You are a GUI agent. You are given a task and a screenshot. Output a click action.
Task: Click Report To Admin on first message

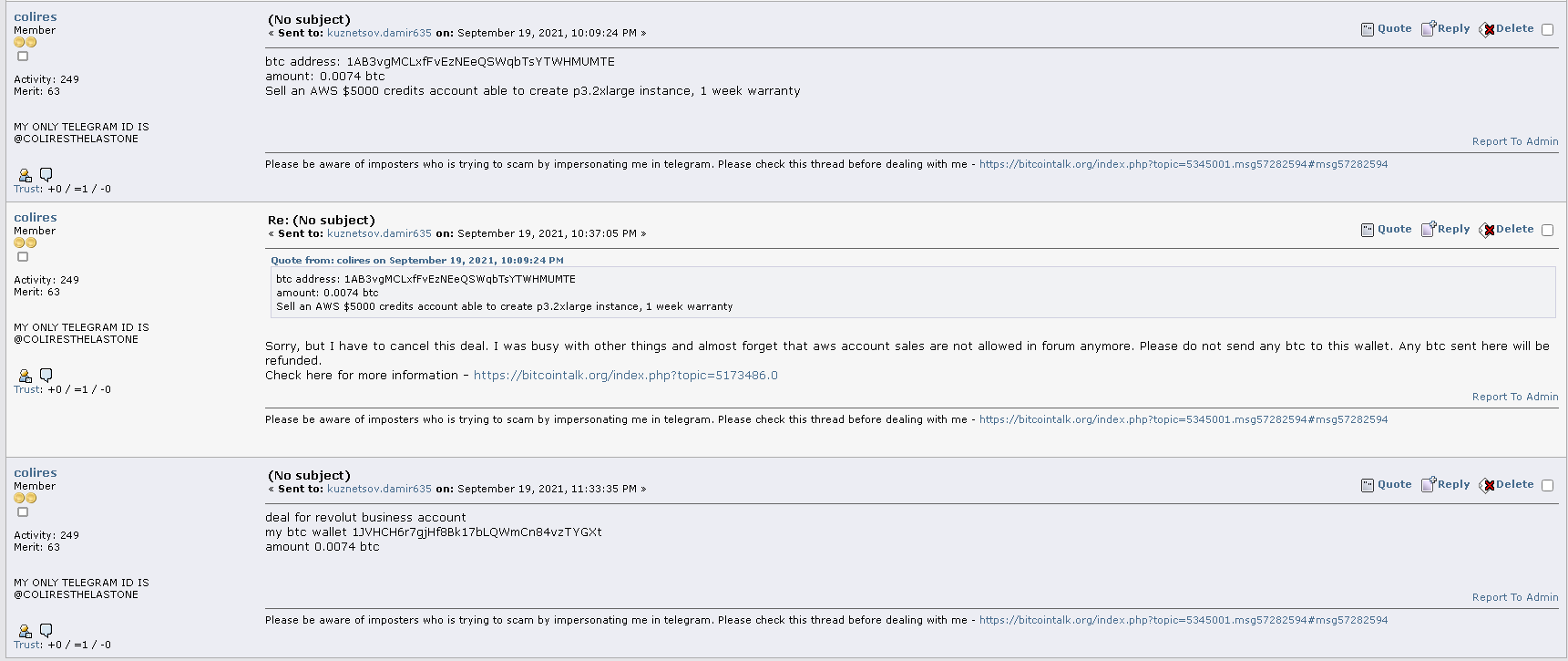pos(1515,141)
